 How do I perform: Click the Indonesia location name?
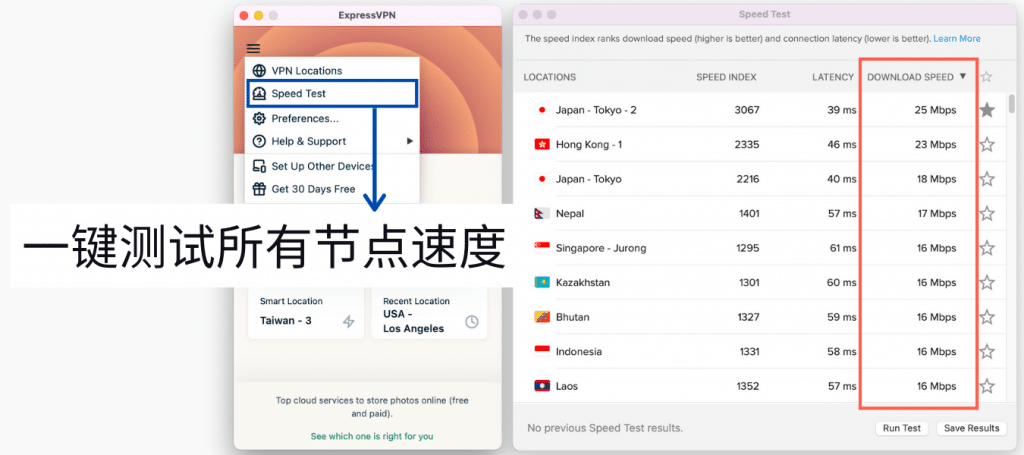pyautogui.click(x=579, y=352)
